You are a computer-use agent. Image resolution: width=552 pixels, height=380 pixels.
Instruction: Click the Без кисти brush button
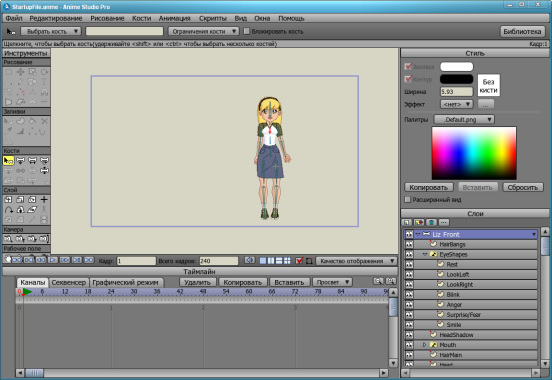[489, 85]
